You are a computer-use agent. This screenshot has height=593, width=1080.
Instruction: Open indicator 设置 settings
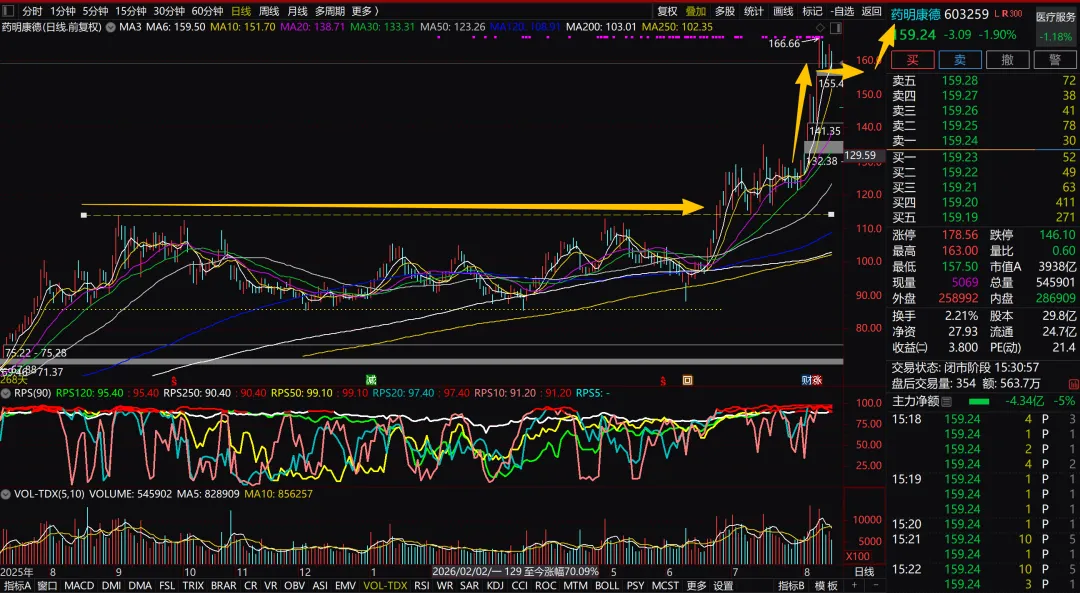coord(723,585)
